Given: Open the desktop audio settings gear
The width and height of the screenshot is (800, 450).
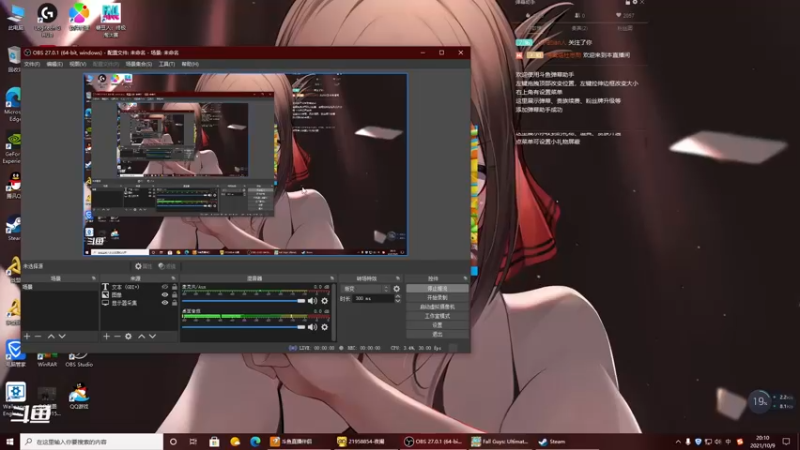Looking at the screenshot, I should 324,327.
